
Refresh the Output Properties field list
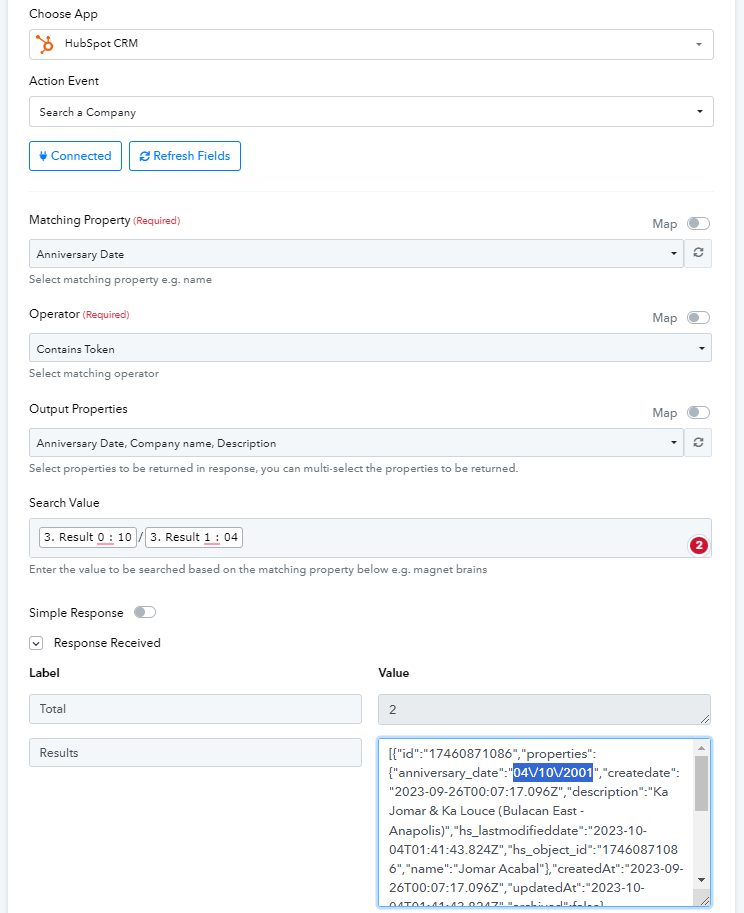(698, 443)
